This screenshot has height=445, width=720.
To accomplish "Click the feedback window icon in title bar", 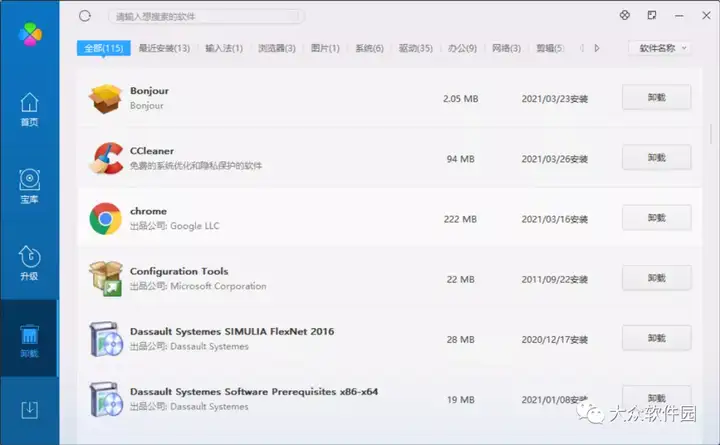I will click(x=652, y=15).
